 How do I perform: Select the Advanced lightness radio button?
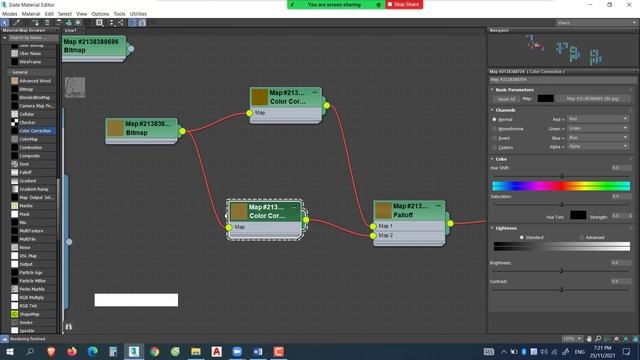click(582, 237)
